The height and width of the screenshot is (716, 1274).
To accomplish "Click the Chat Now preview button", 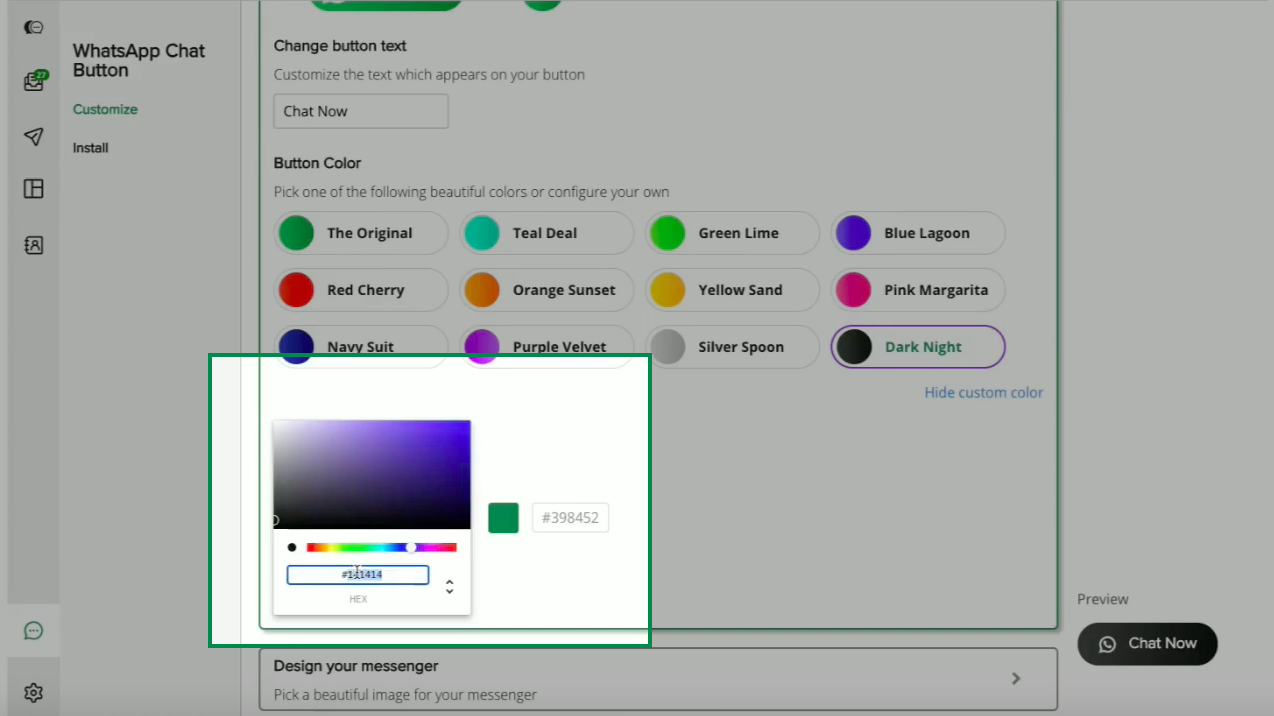I will 1147,644.
